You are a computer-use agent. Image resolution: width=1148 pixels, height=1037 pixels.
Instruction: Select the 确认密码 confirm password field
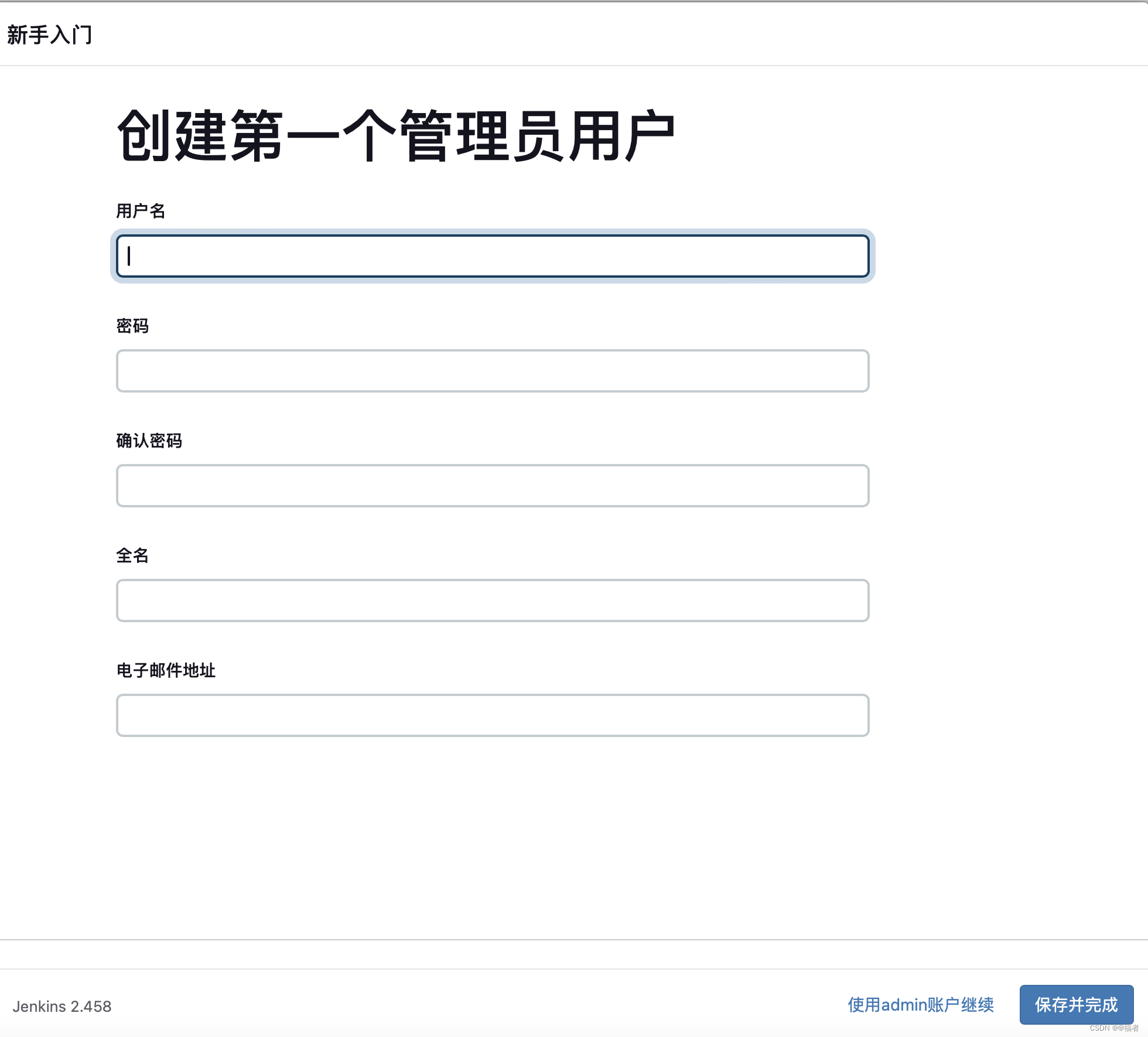[x=493, y=486]
